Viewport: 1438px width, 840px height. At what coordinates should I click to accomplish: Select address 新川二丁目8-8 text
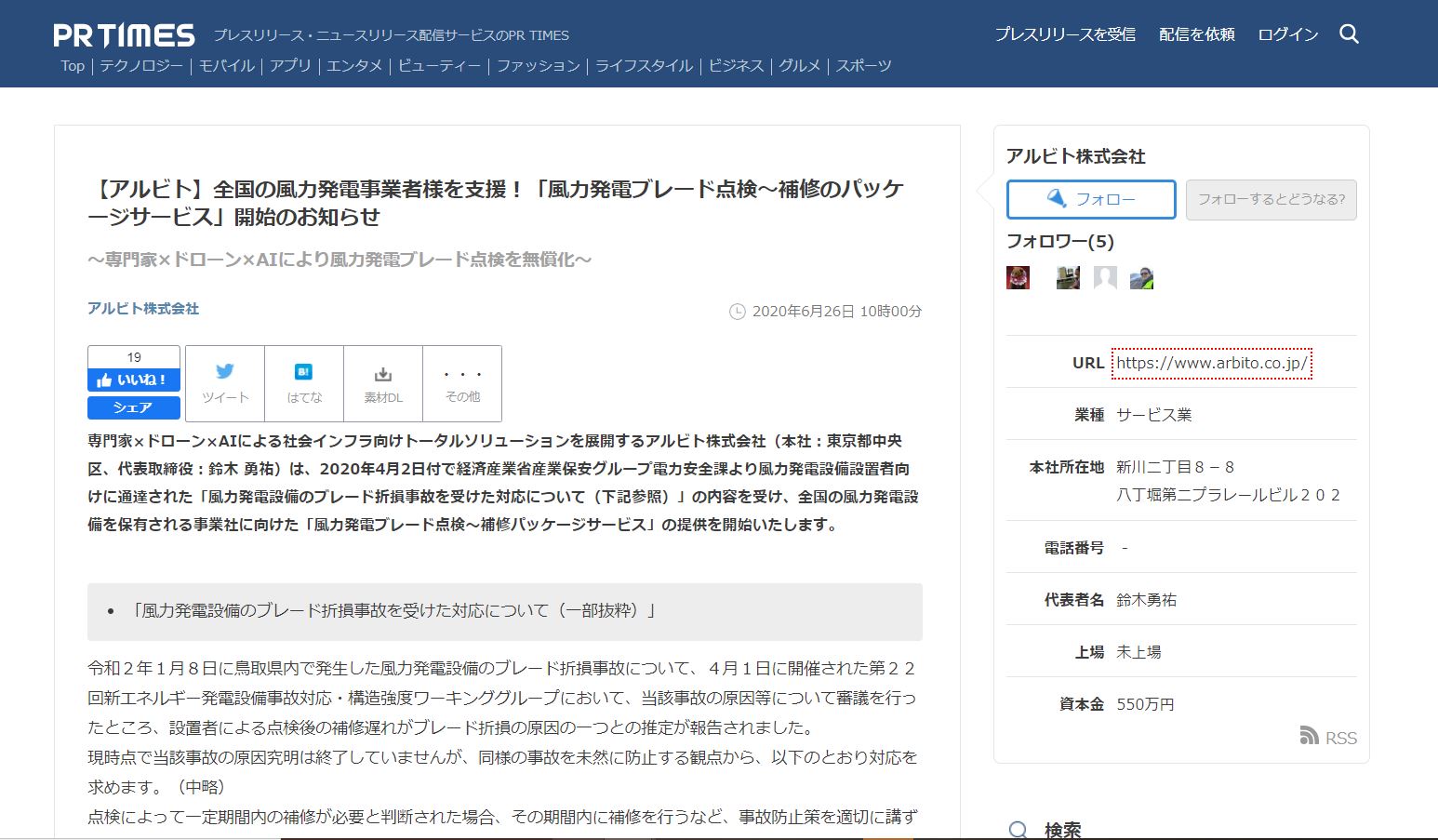point(1175,467)
